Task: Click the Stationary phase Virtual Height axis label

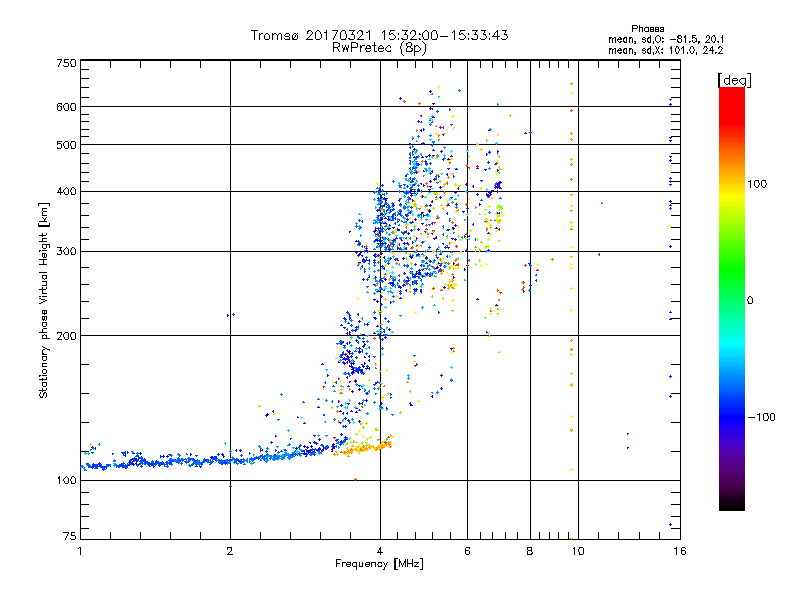Action: (x=44, y=300)
